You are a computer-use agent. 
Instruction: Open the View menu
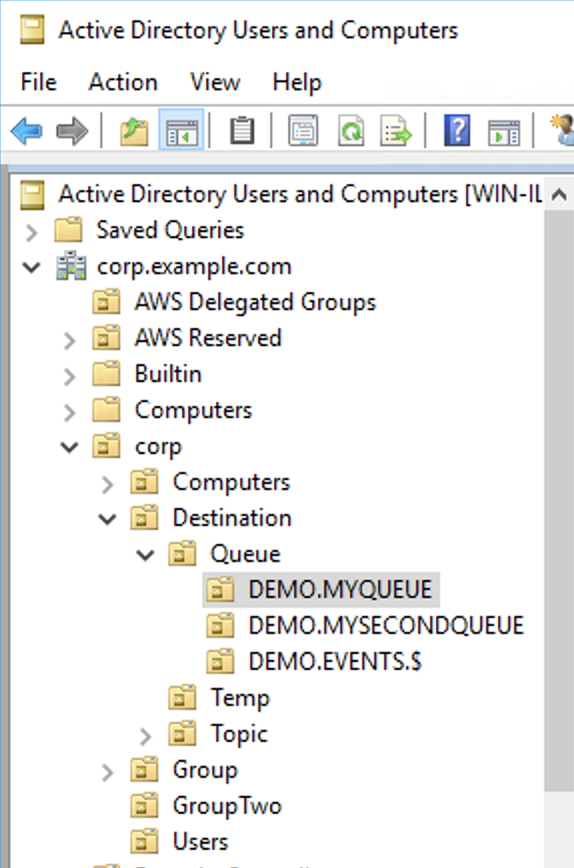[x=215, y=82]
